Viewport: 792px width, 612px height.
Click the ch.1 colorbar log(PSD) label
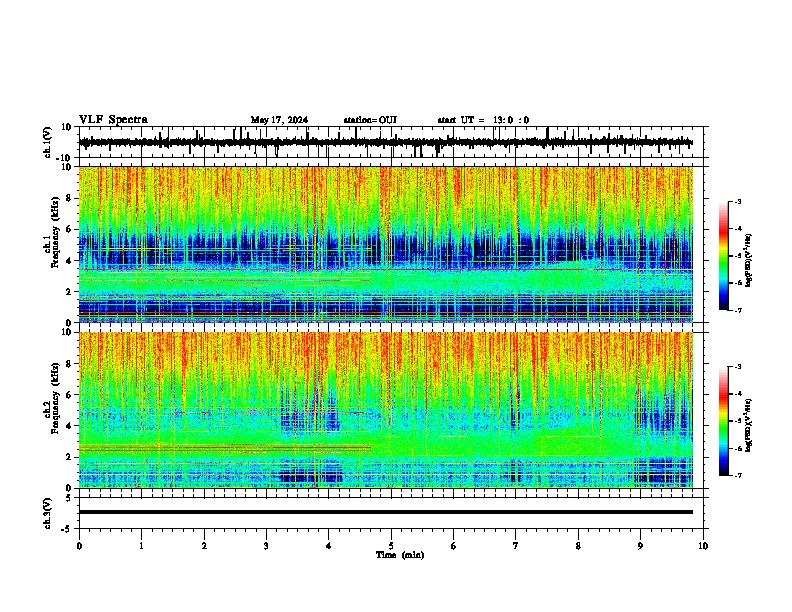pos(749,260)
